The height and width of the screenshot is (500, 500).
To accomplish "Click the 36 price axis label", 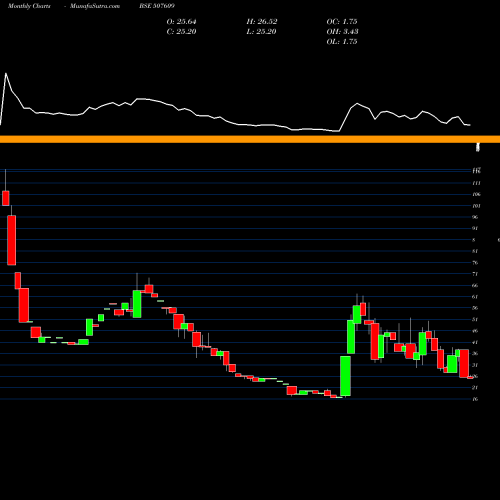I will click(475, 354).
